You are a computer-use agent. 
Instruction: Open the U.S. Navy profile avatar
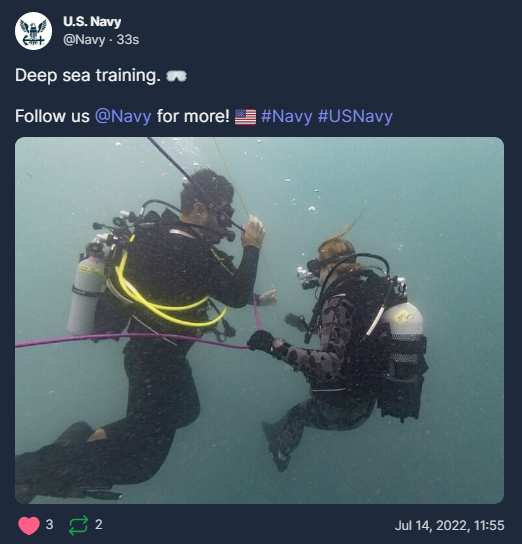[x=33, y=31]
